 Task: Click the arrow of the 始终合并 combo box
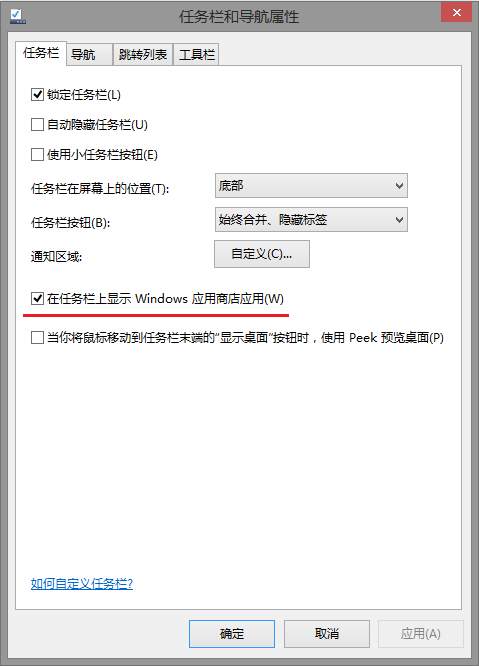click(399, 220)
